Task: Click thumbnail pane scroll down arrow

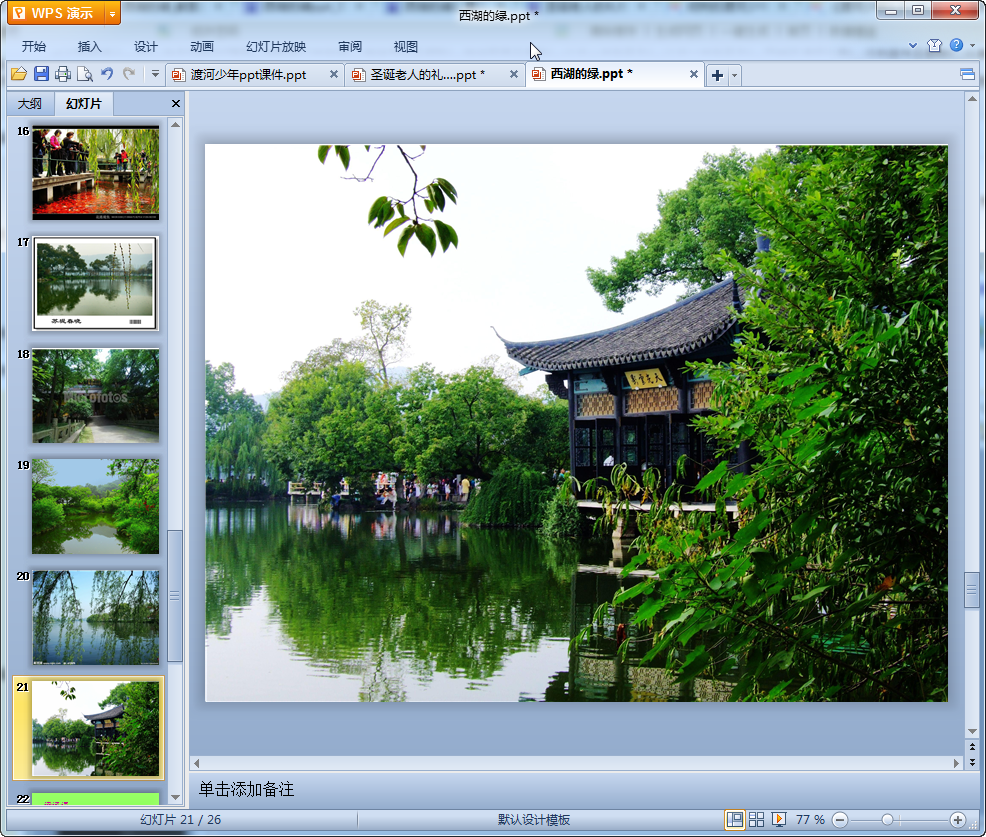Action: (175, 797)
